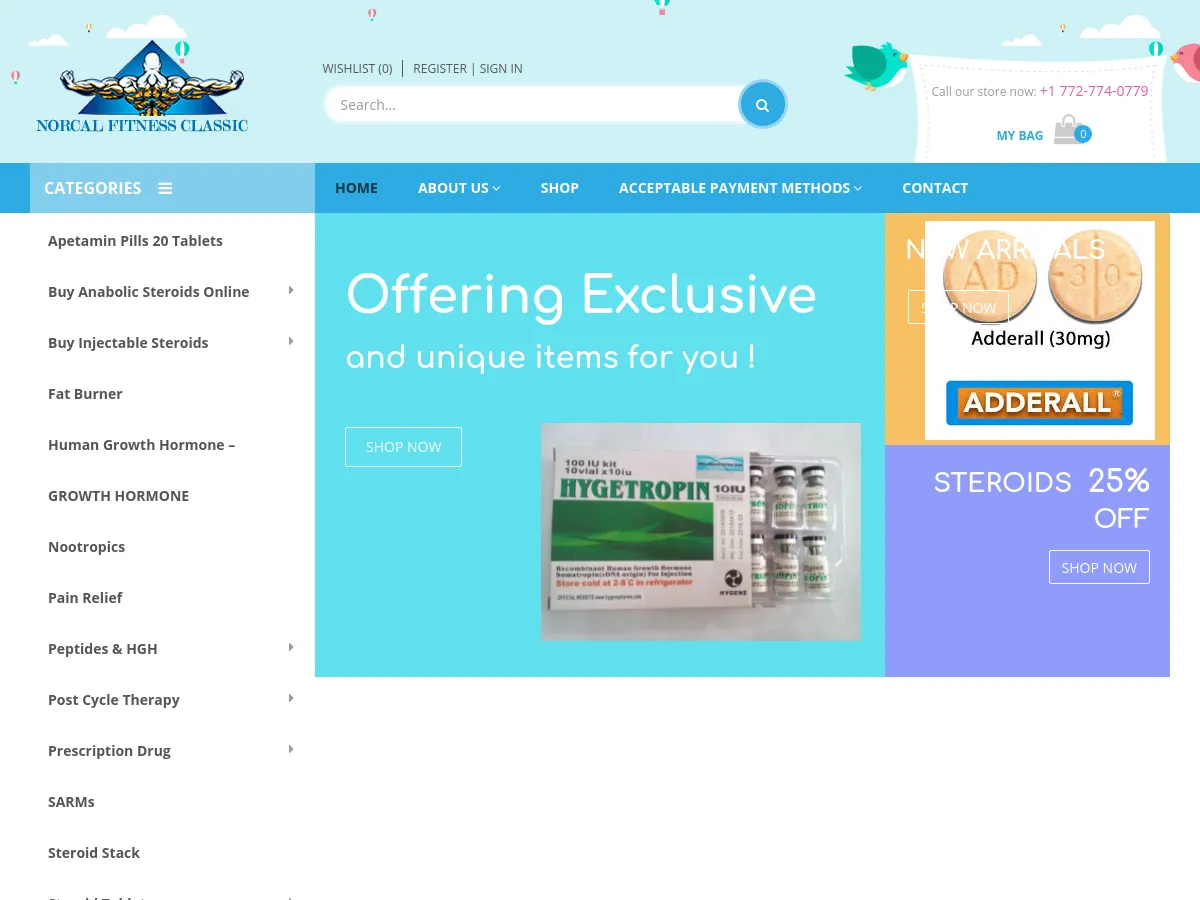Screen dimensions: 1200x900
Task: Click the search magnifier button
Action: [x=763, y=104]
